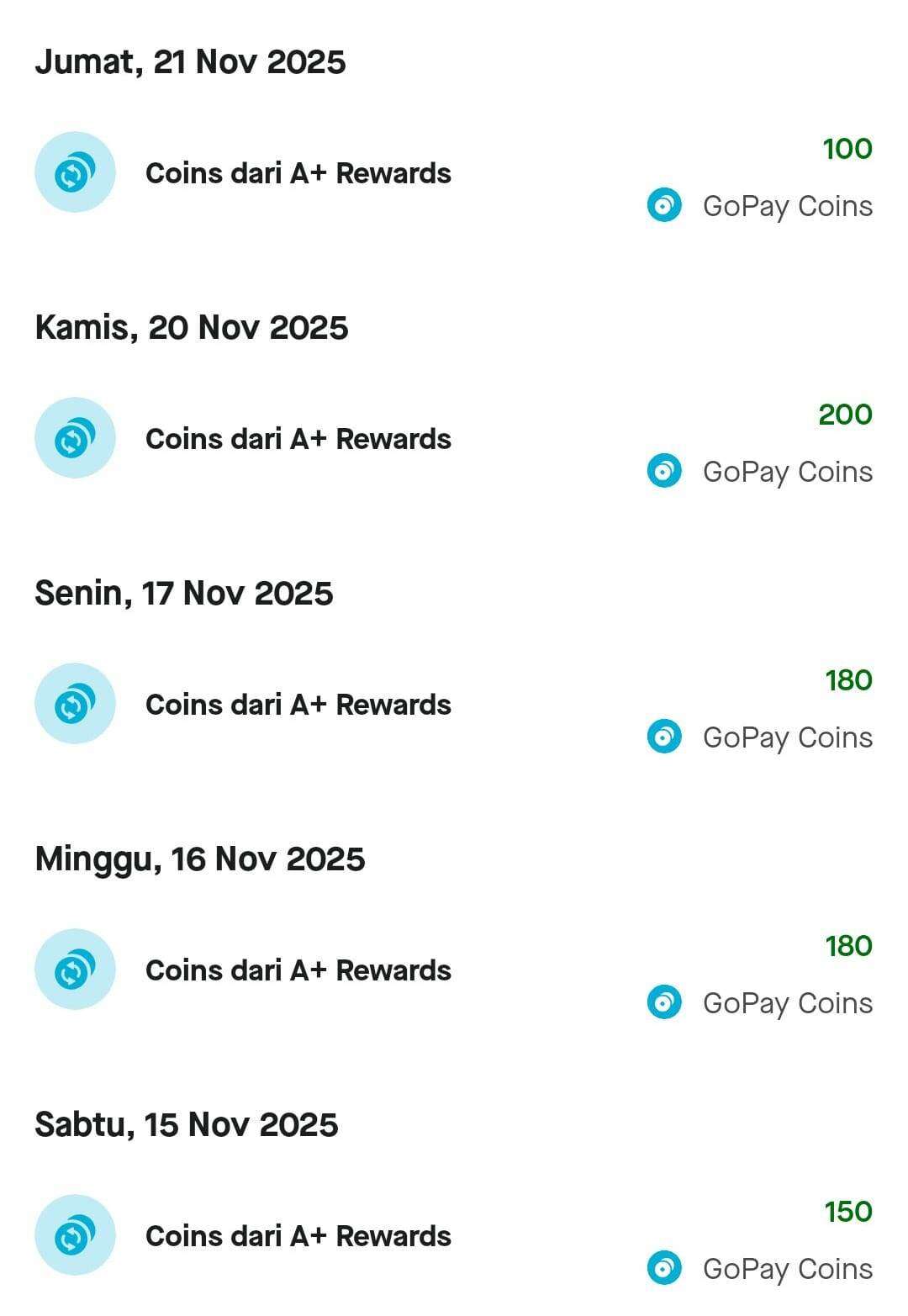Select the 100 coins amount
Image resolution: width=908 pixels, height=1316 pixels.
(847, 149)
